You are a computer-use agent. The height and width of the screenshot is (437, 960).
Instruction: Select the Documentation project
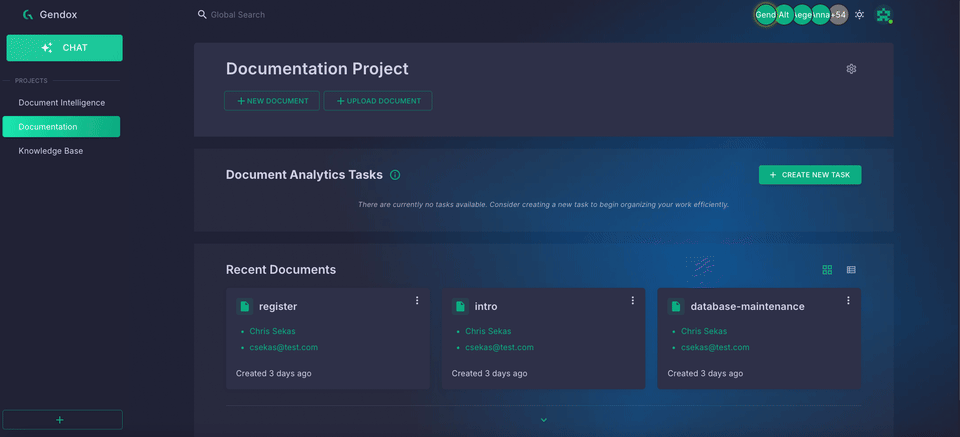[61, 127]
